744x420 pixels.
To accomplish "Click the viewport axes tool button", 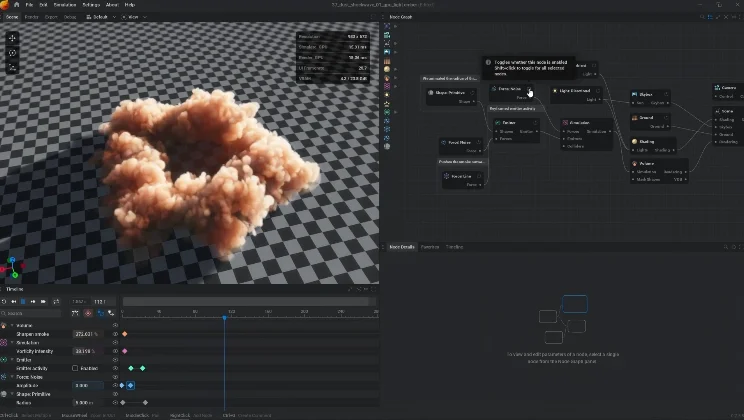I will pyautogui.click(x=13, y=67).
